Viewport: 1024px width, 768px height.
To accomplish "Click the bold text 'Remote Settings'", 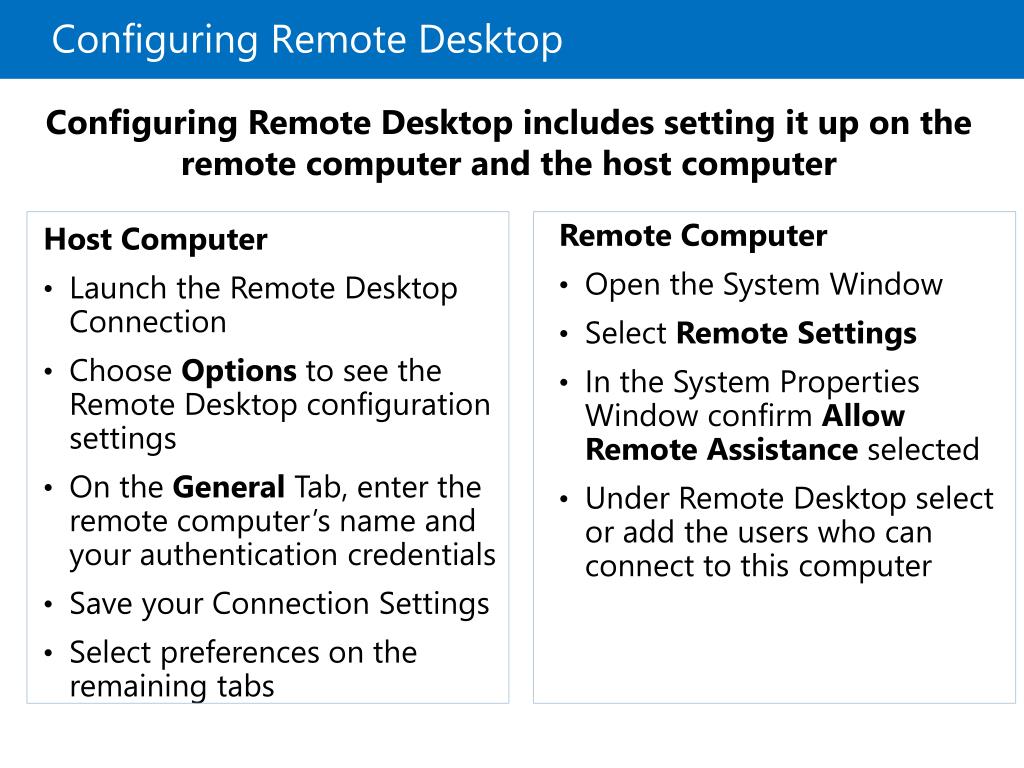I will [x=796, y=333].
